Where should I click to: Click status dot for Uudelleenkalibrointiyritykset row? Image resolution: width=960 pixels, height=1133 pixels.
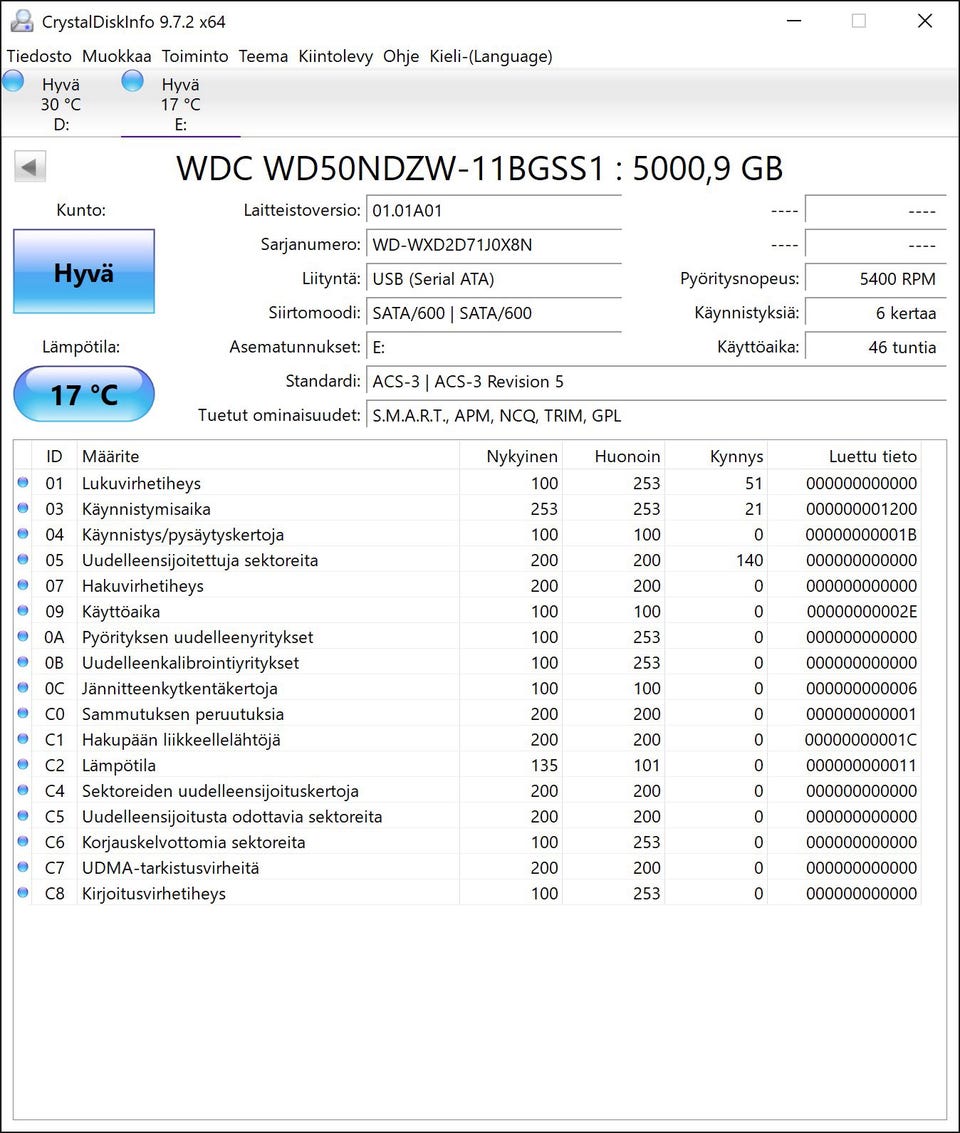click(23, 662)
